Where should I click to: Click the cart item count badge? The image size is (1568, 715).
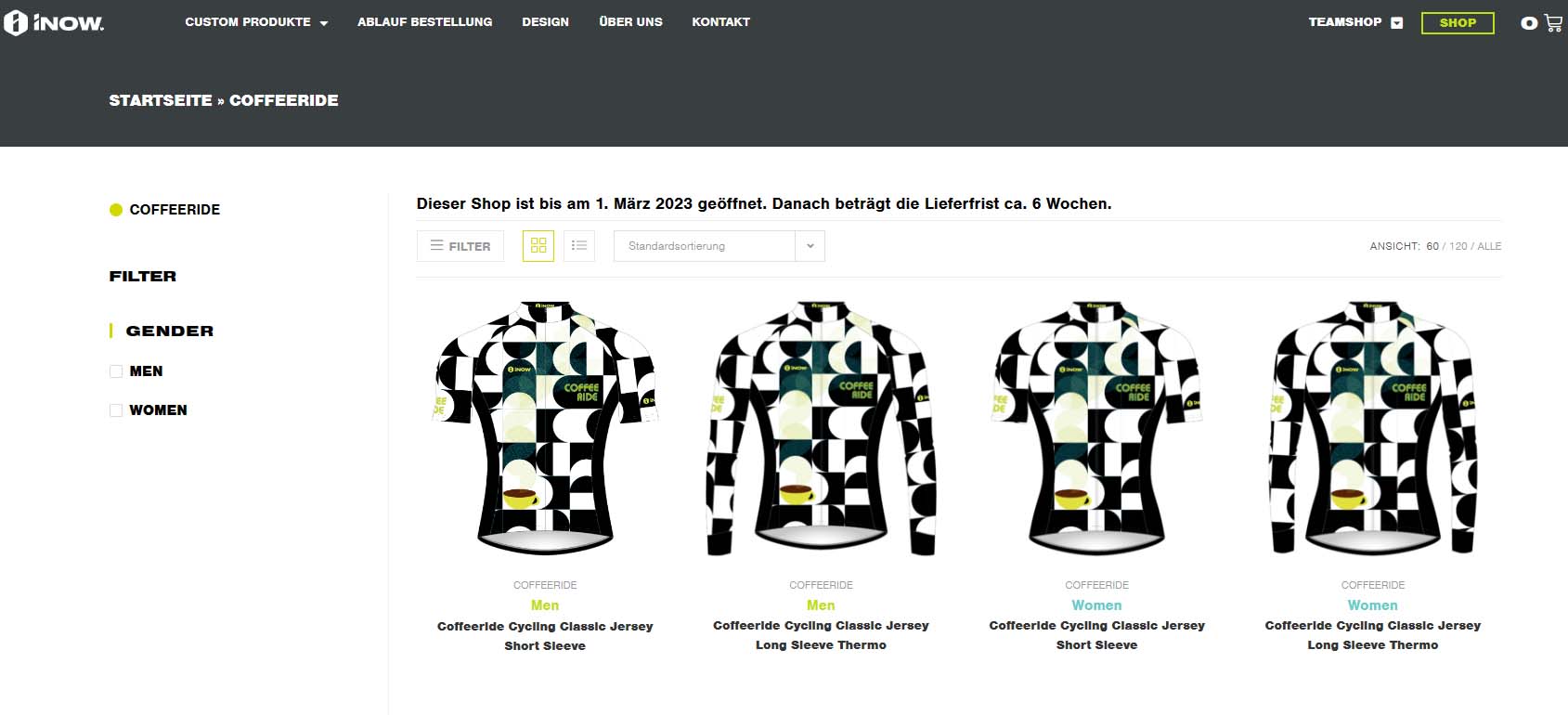1529,23
